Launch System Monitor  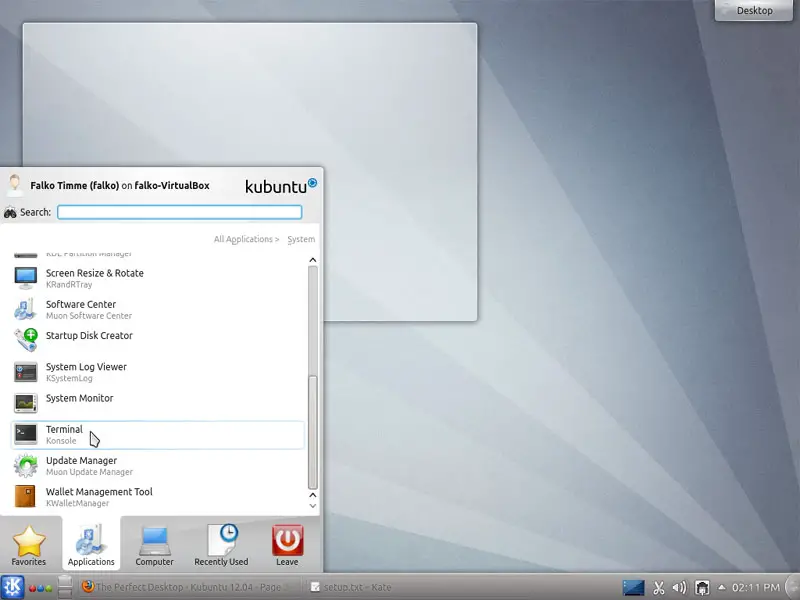point(158,404)
